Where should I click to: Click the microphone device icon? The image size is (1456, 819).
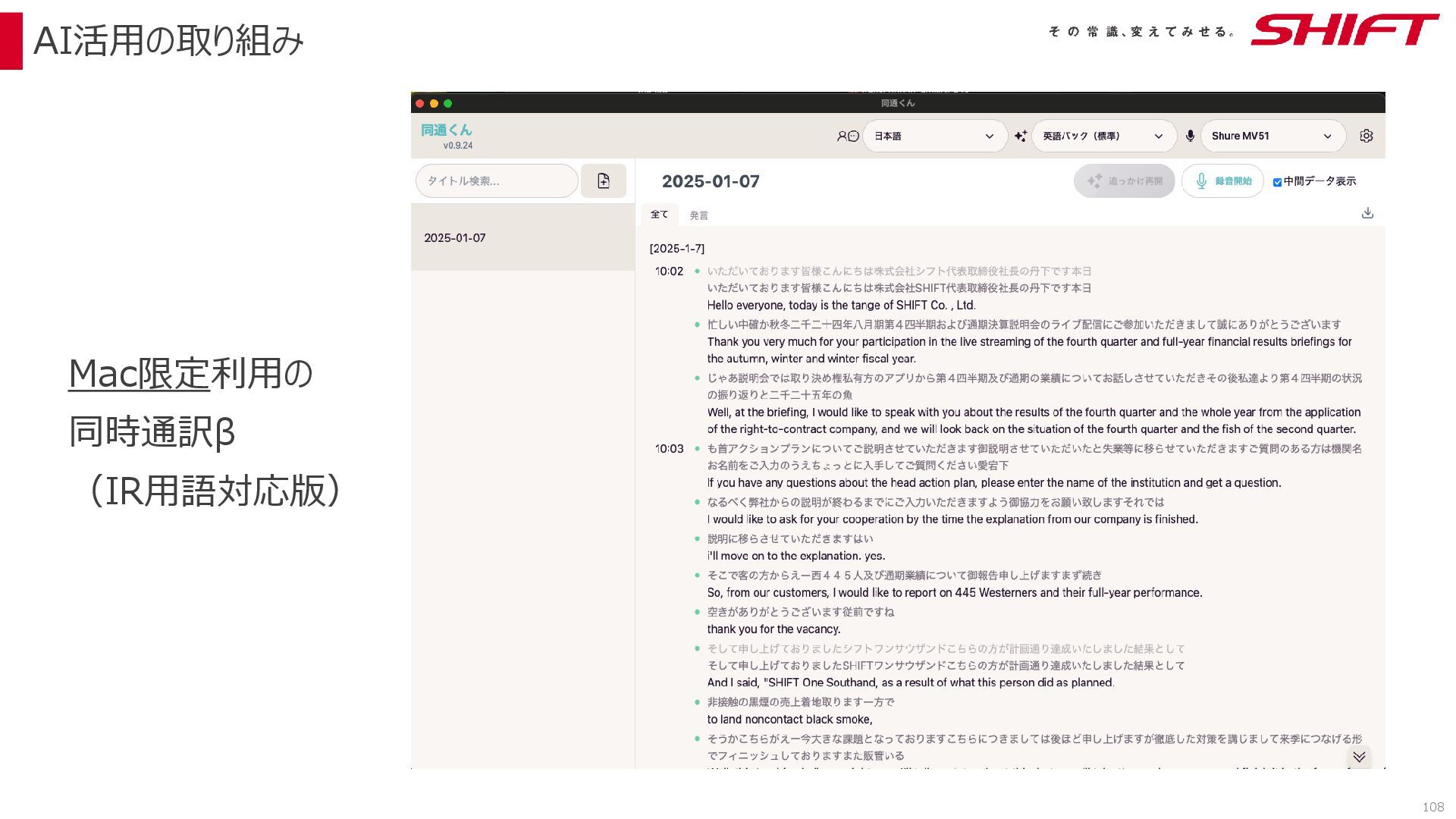point(1190,136)
